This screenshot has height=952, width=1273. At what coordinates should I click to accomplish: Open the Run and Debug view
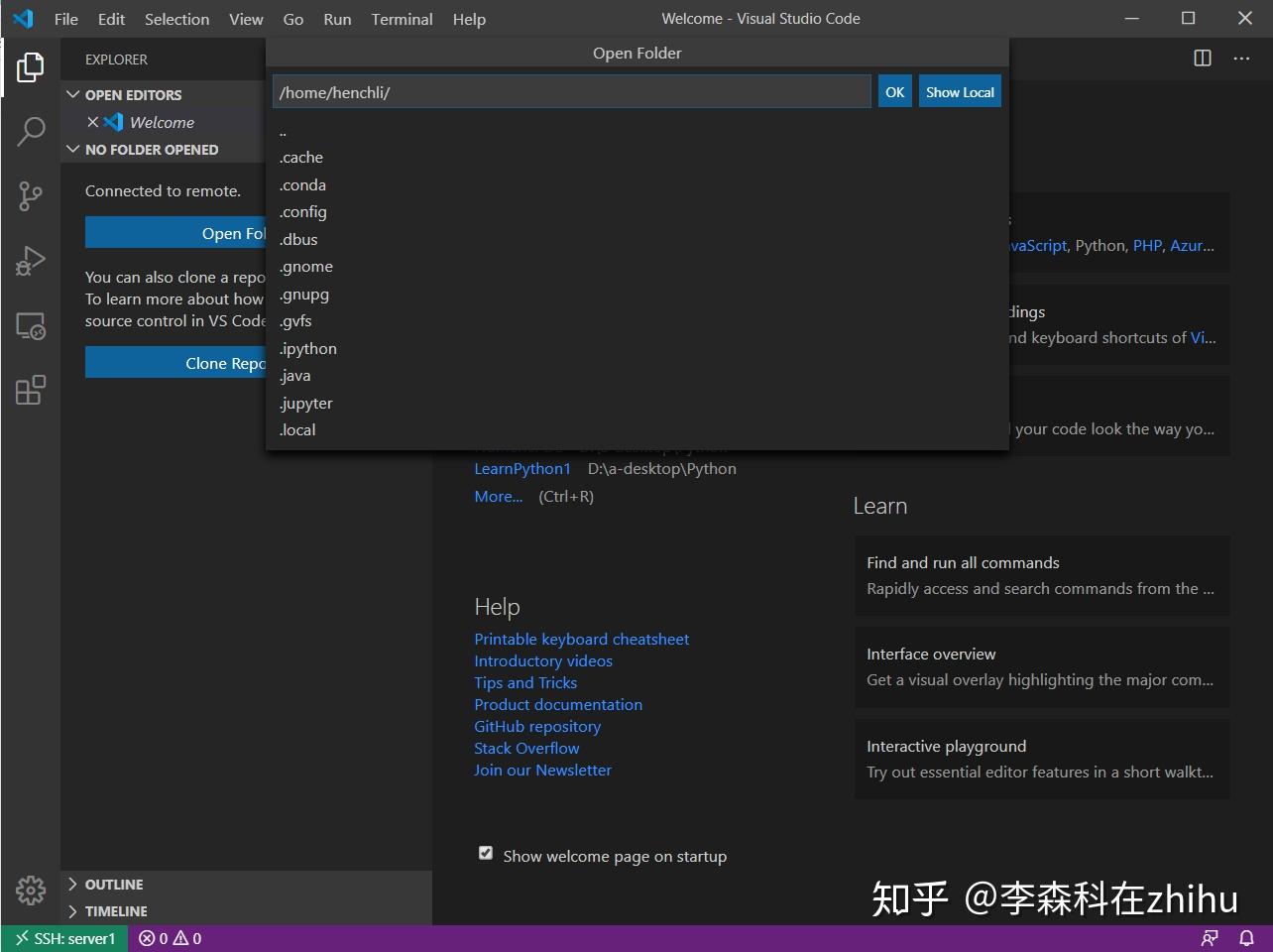click(x=31, y=261)
